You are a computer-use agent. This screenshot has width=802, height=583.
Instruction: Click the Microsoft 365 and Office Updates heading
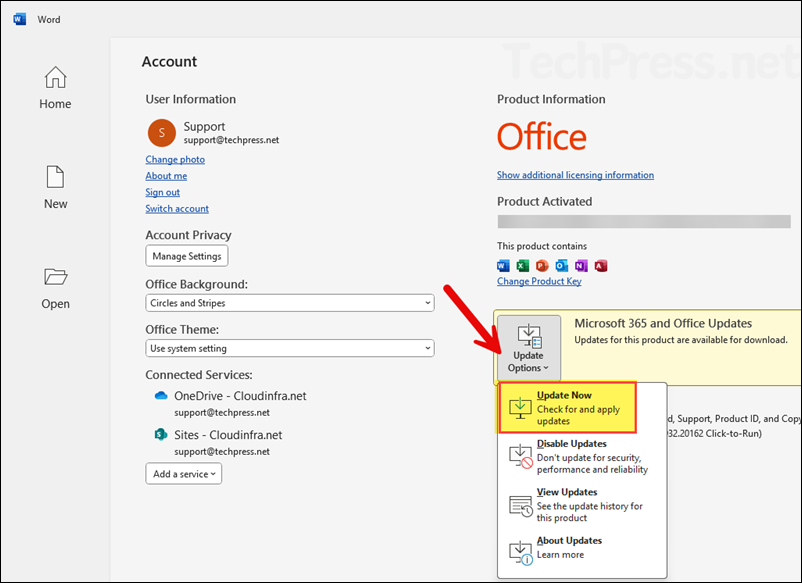663,323
